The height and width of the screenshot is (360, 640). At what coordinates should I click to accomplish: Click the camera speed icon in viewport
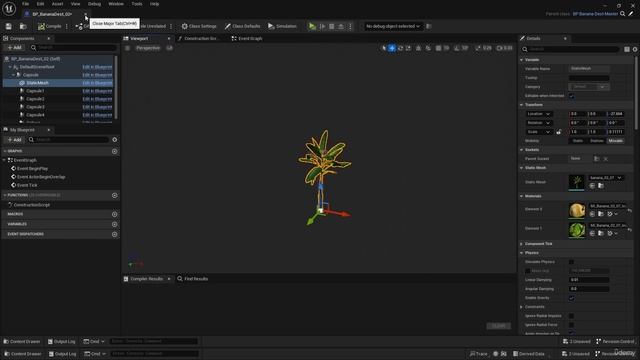pos(499,48)
